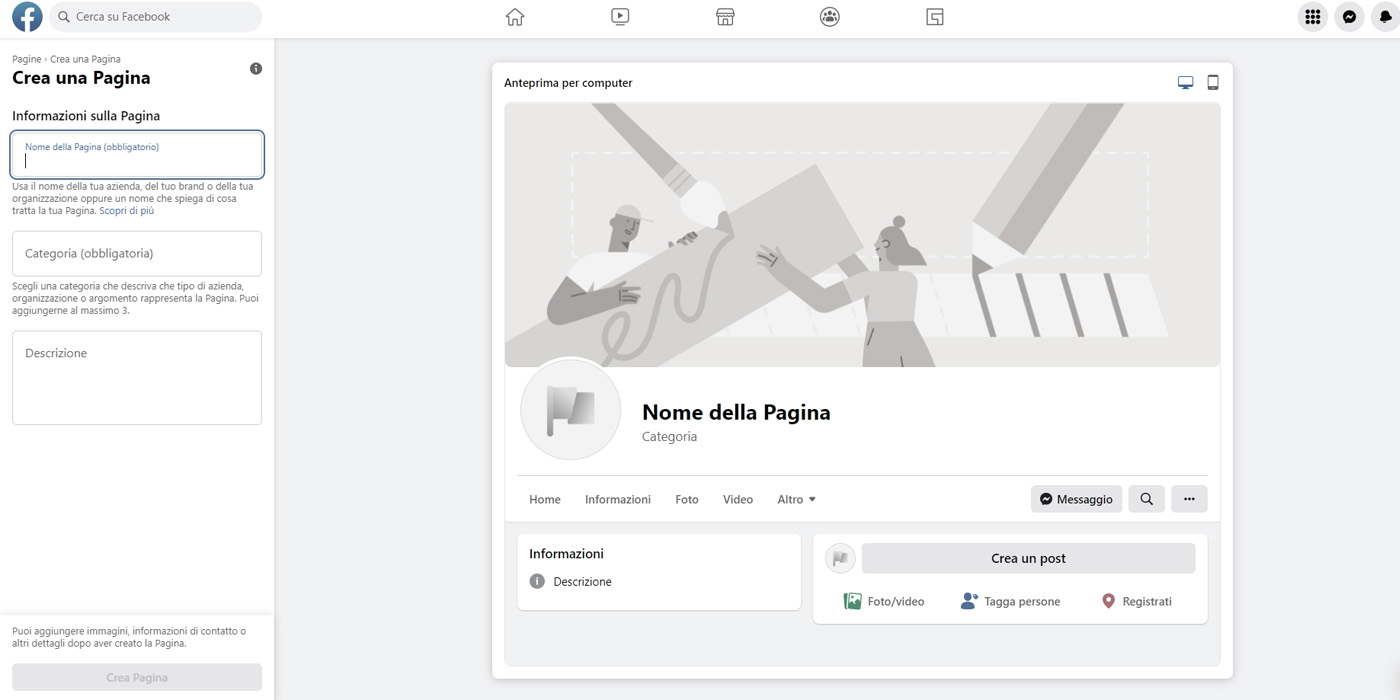Select the Informazioni tab in preview
The width and height of the screenshot is (1400, 700).
[x=617, y=499]
